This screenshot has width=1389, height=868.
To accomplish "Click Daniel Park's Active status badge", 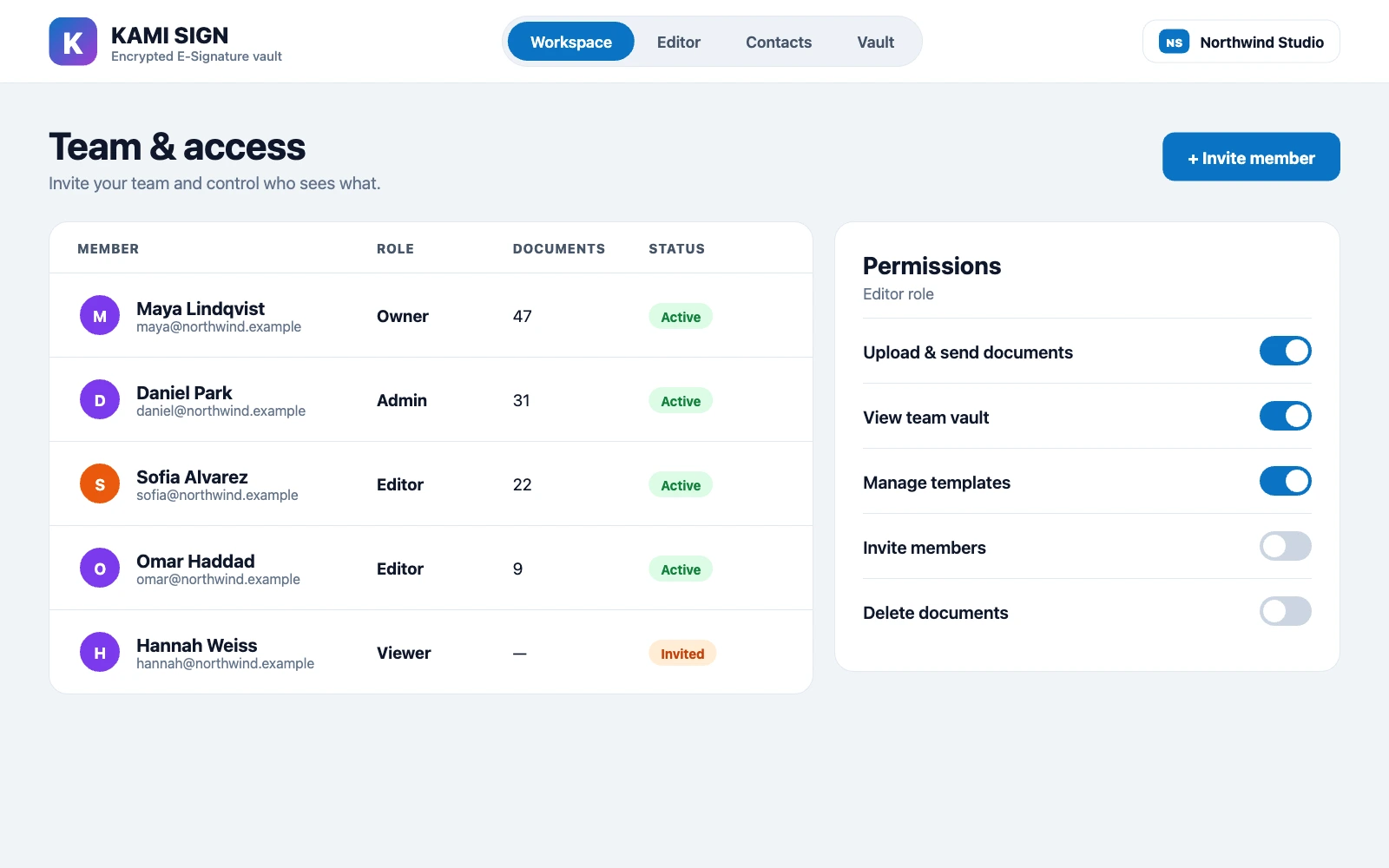I will 681,401.
